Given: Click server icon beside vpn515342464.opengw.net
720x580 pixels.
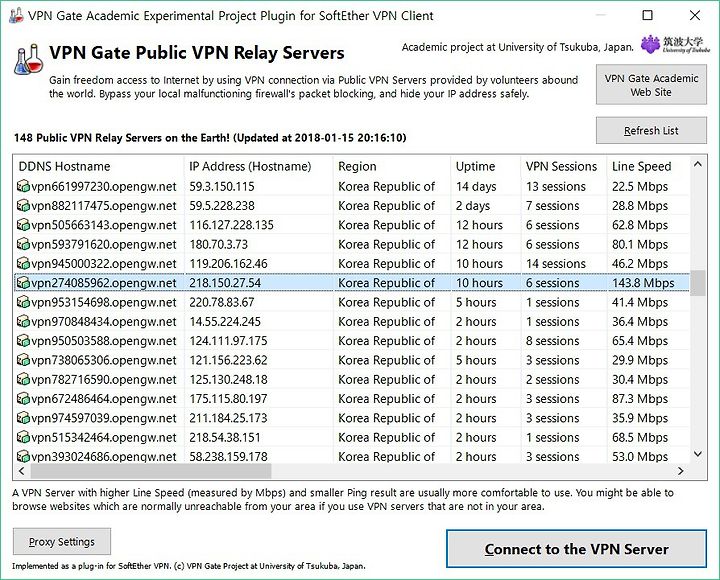Looking at the screenshot, I should point(23,437).
